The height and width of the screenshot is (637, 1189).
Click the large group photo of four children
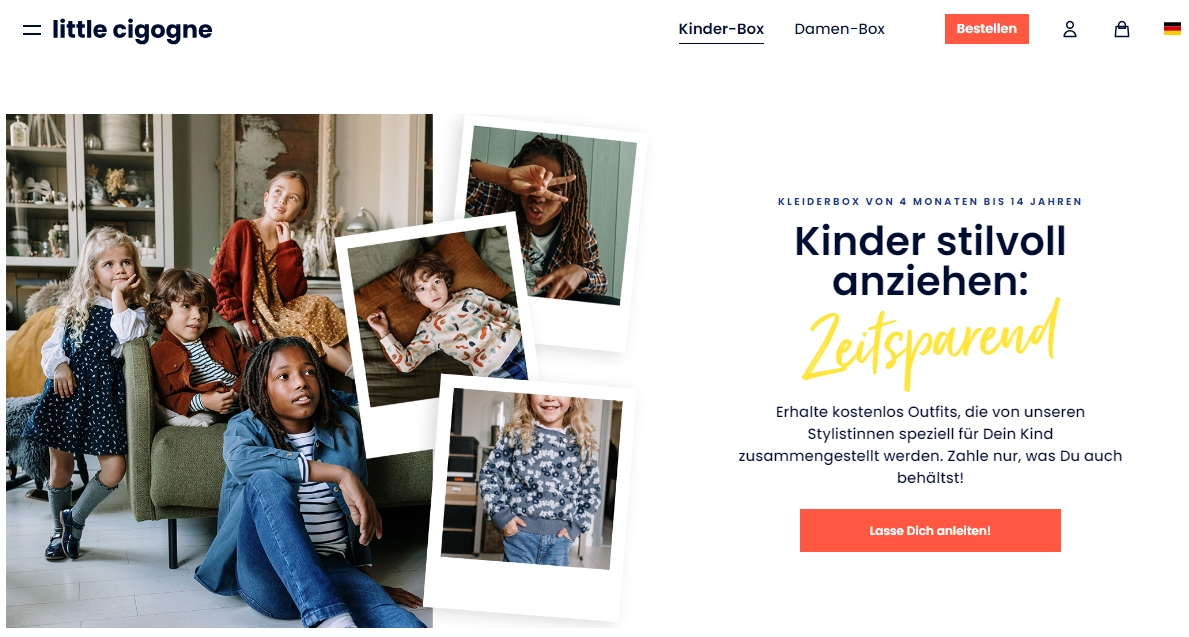(219, 371)
